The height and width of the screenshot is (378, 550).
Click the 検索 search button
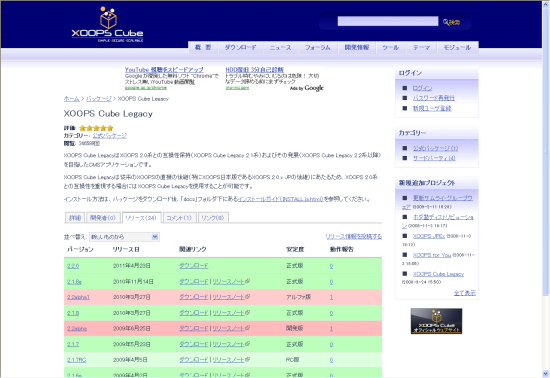(x=451, y=22)
